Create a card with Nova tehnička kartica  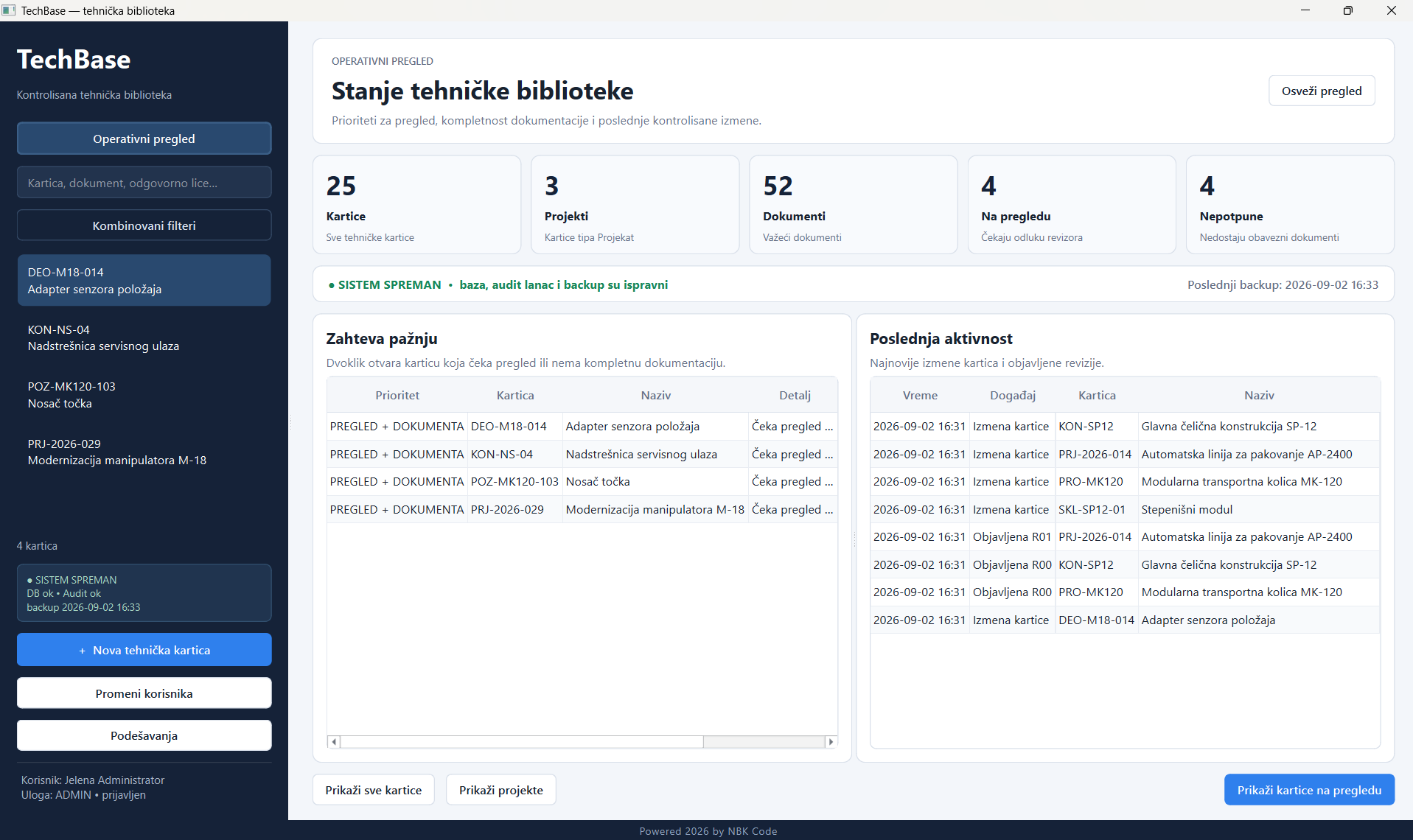[x=144, y=650]
